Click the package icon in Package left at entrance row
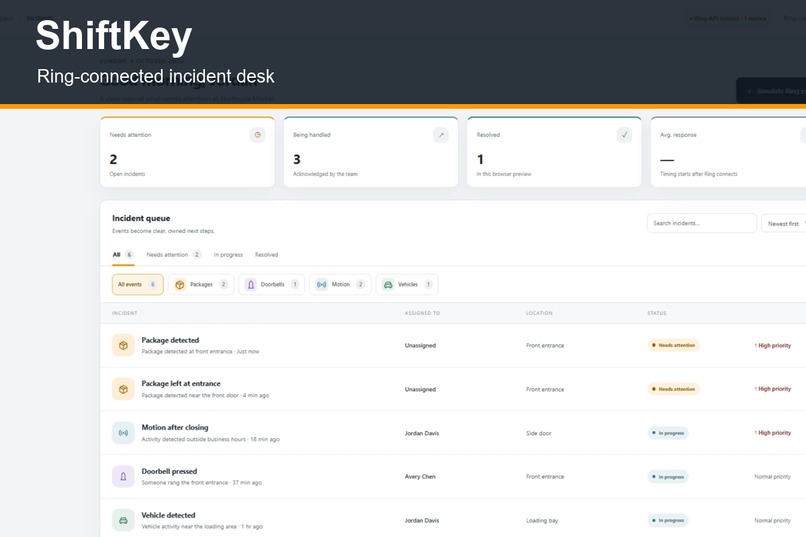This screenshot has height=537, width=806. click(x=123, y=389)
